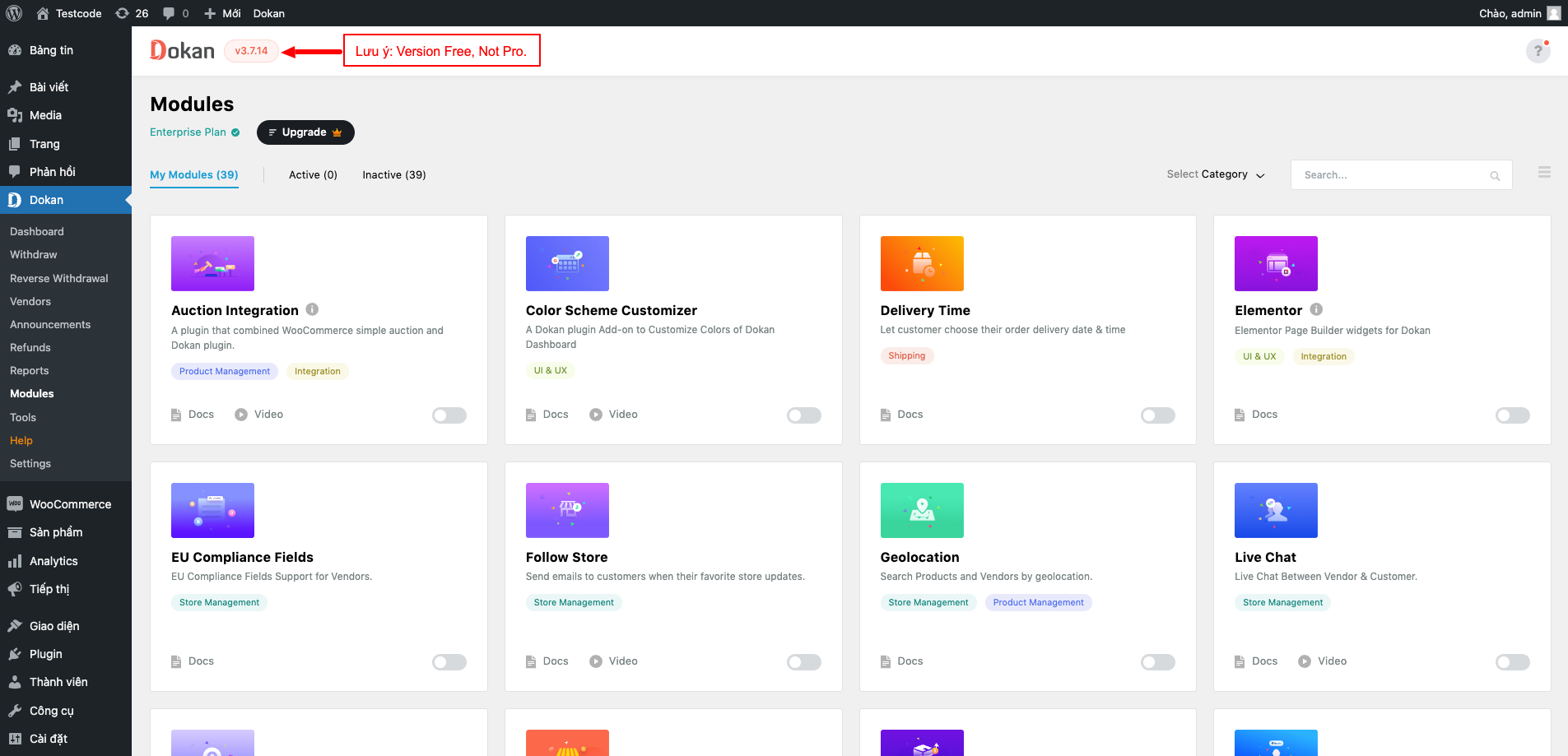This screenshot has height=756, width=1568.
Task: Click the Delivery Time module image
Action: click(x=922, y=263)
